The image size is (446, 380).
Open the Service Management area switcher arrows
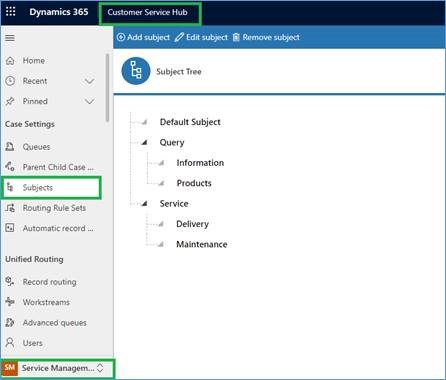(x=100, y=368)
